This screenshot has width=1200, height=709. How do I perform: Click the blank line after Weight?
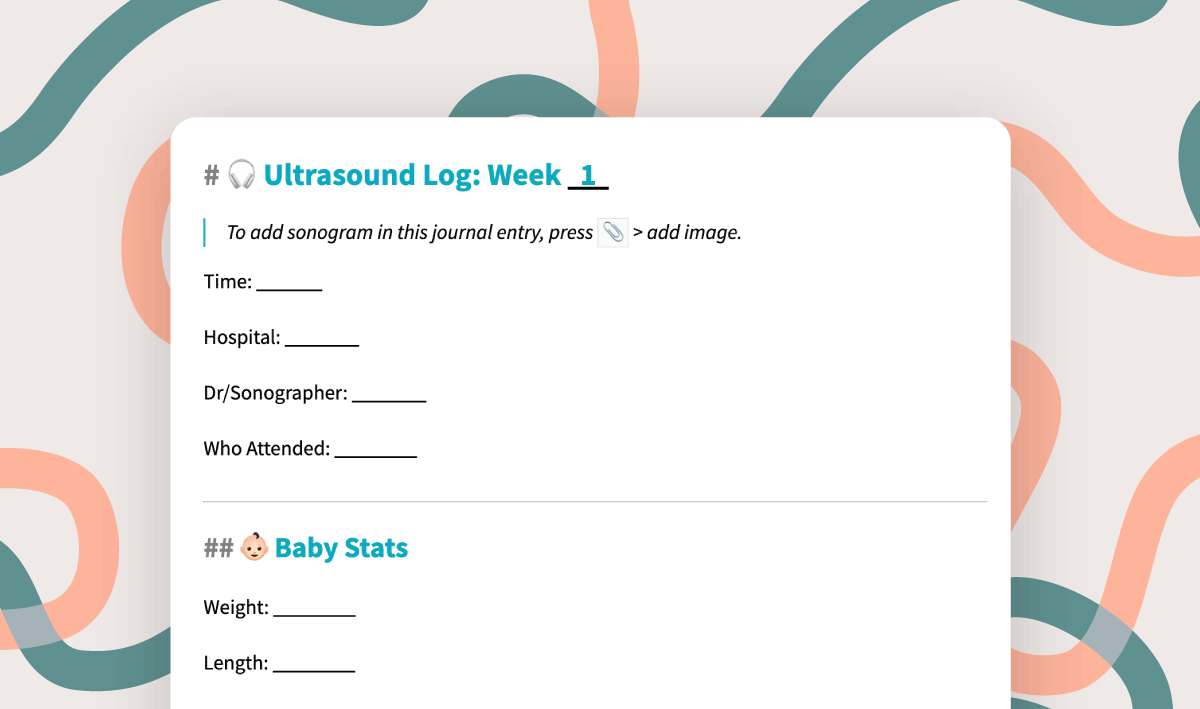point(314,608)
